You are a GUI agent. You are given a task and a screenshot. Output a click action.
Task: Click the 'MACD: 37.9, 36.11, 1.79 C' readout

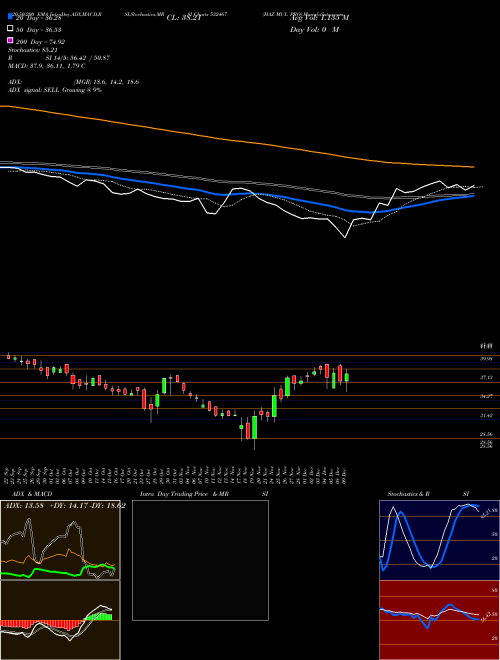click(x=47, y=66)
